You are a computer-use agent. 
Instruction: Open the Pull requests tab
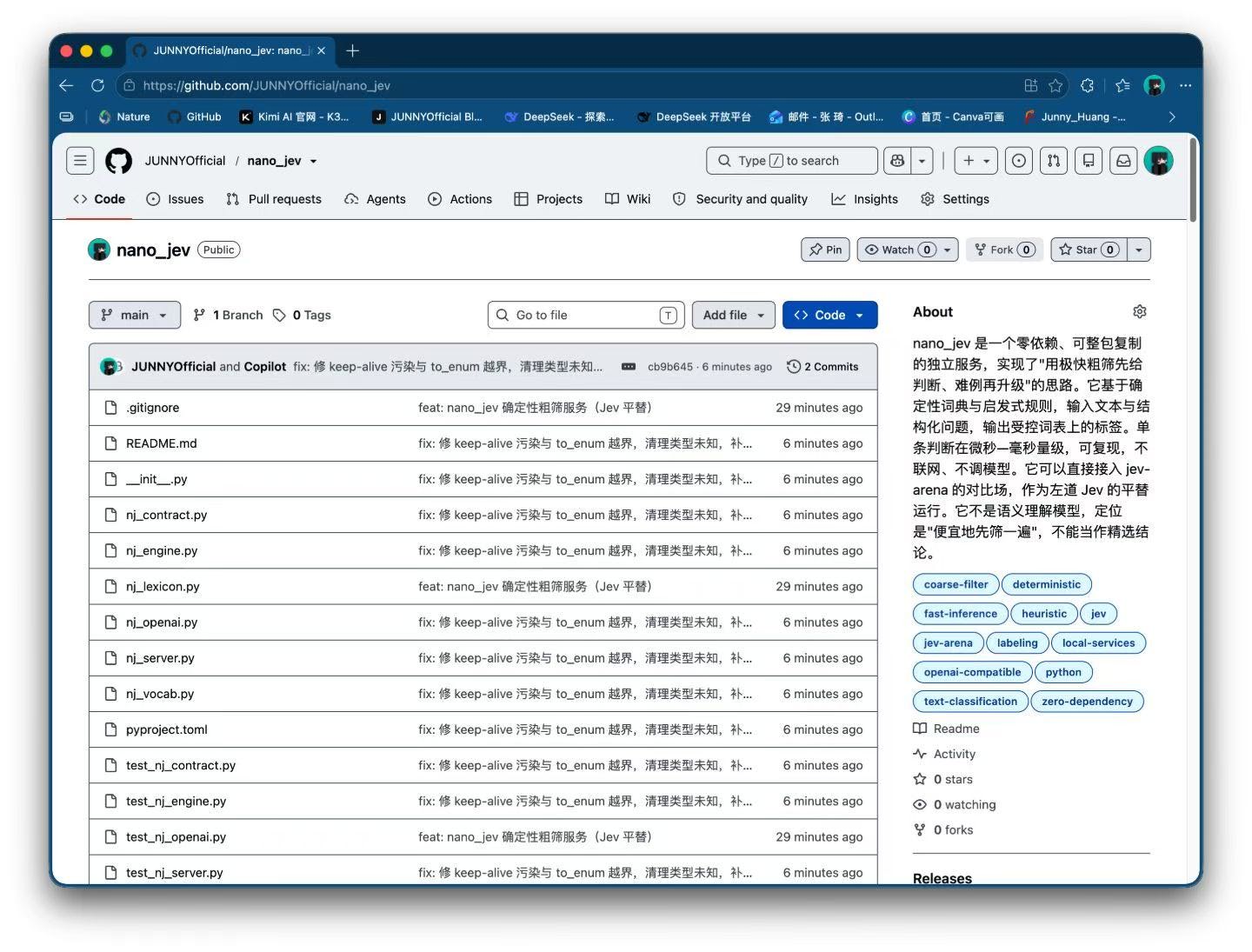point(274,199)
